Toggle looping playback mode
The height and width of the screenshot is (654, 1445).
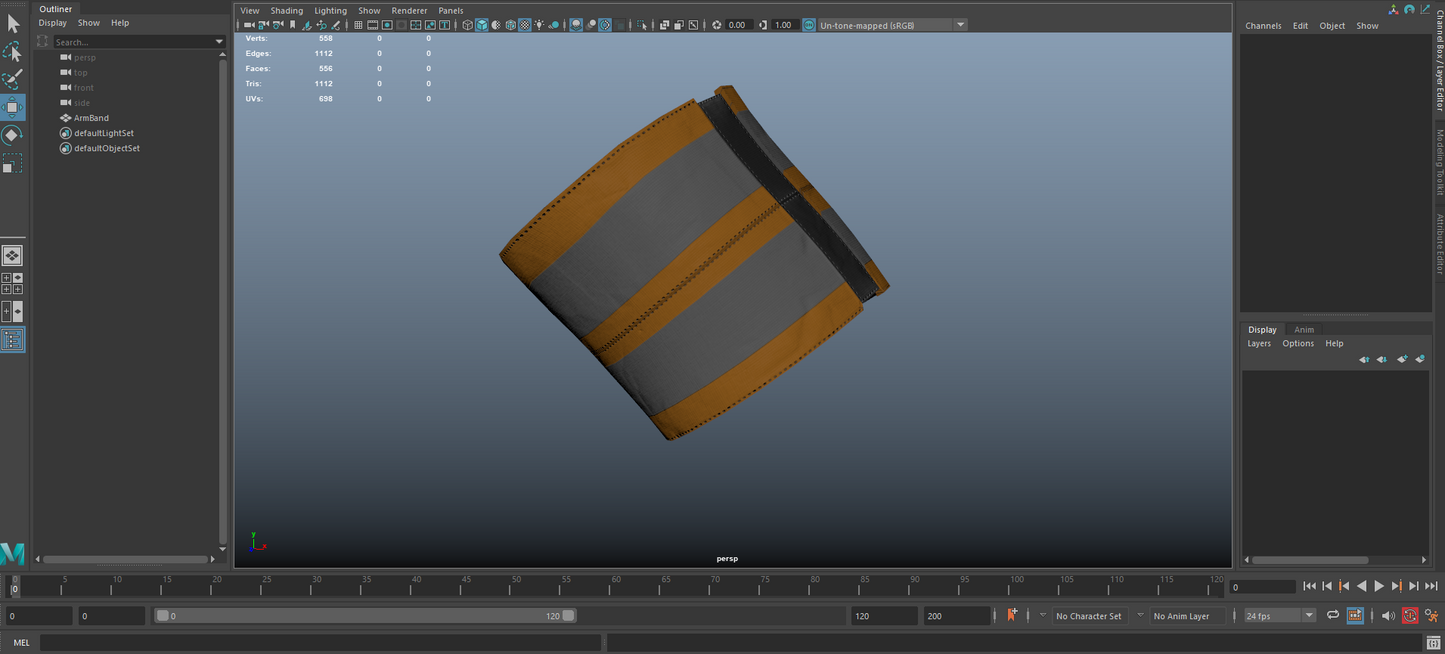tap(1332, 616)
